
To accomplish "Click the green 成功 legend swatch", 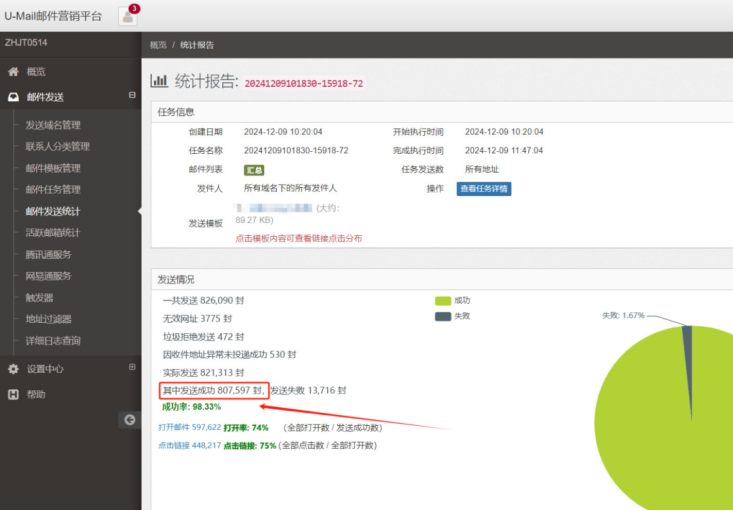I will (x=443, y=301).
